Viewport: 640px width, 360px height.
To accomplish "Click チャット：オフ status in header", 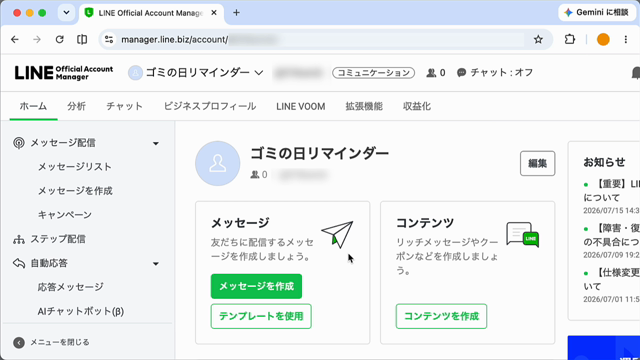I will coord(495,73).
